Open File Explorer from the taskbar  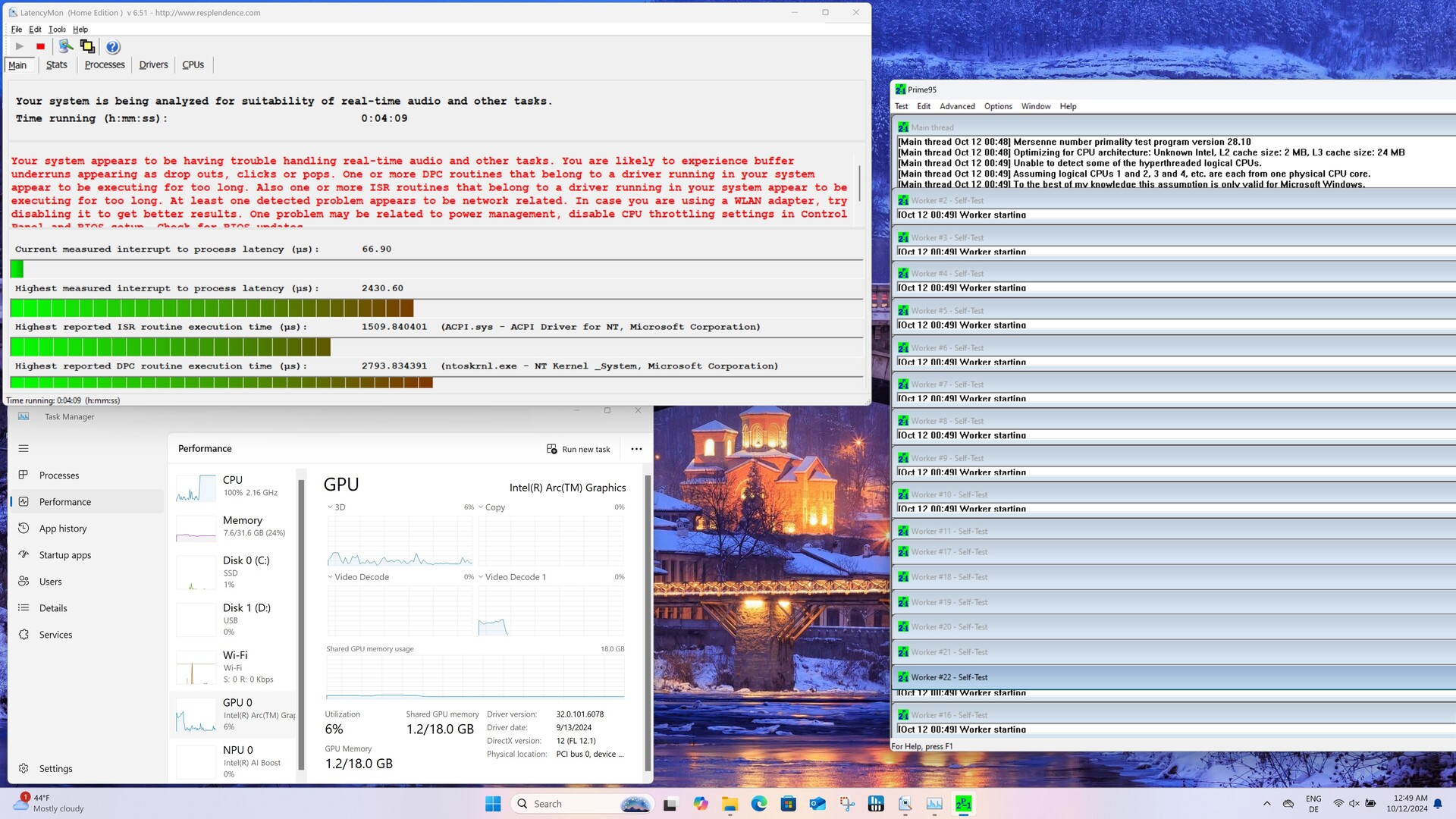730,804
